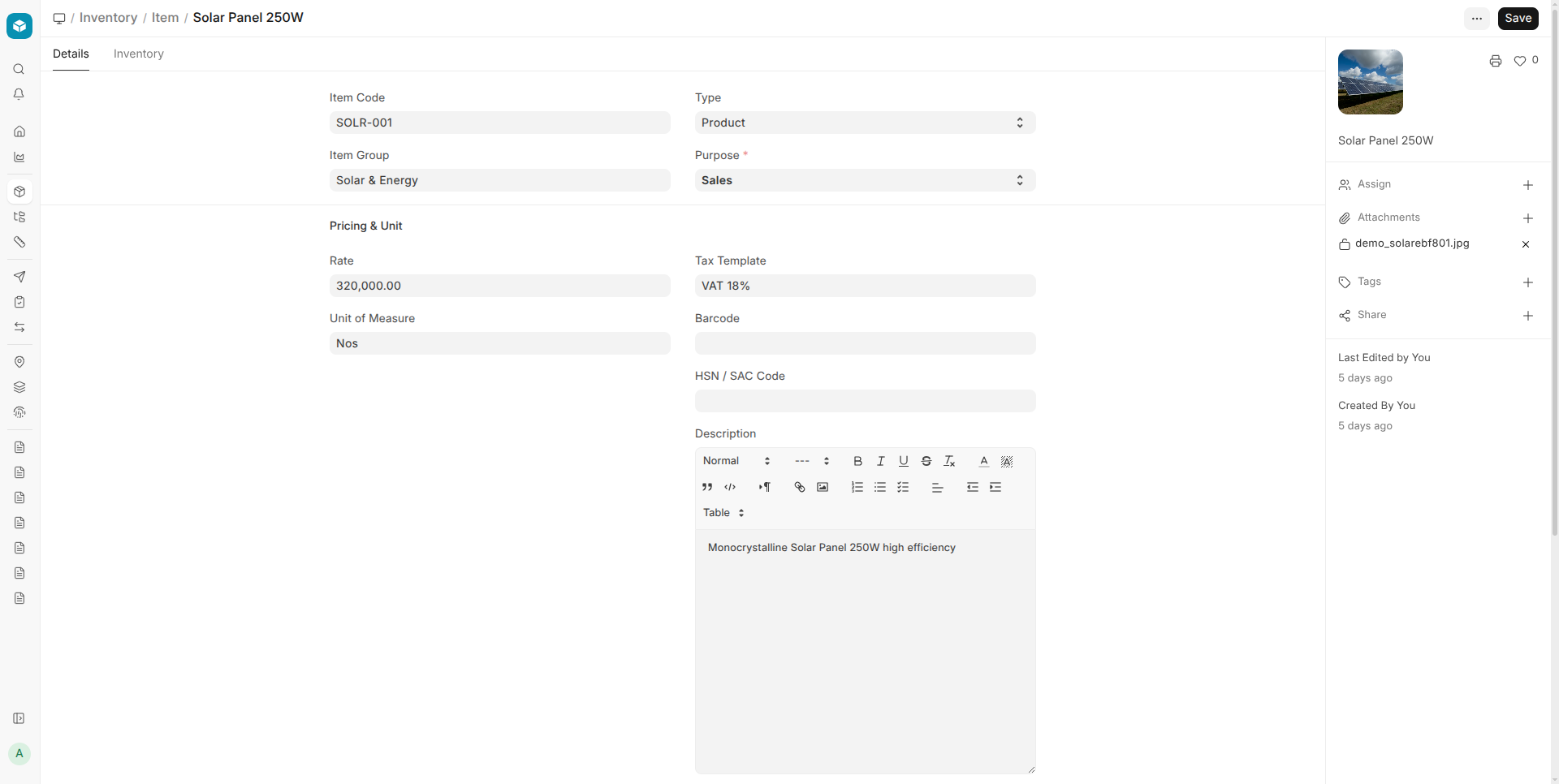Start a bullet list in Description
1559x784 pixels.
click(880, 487)
